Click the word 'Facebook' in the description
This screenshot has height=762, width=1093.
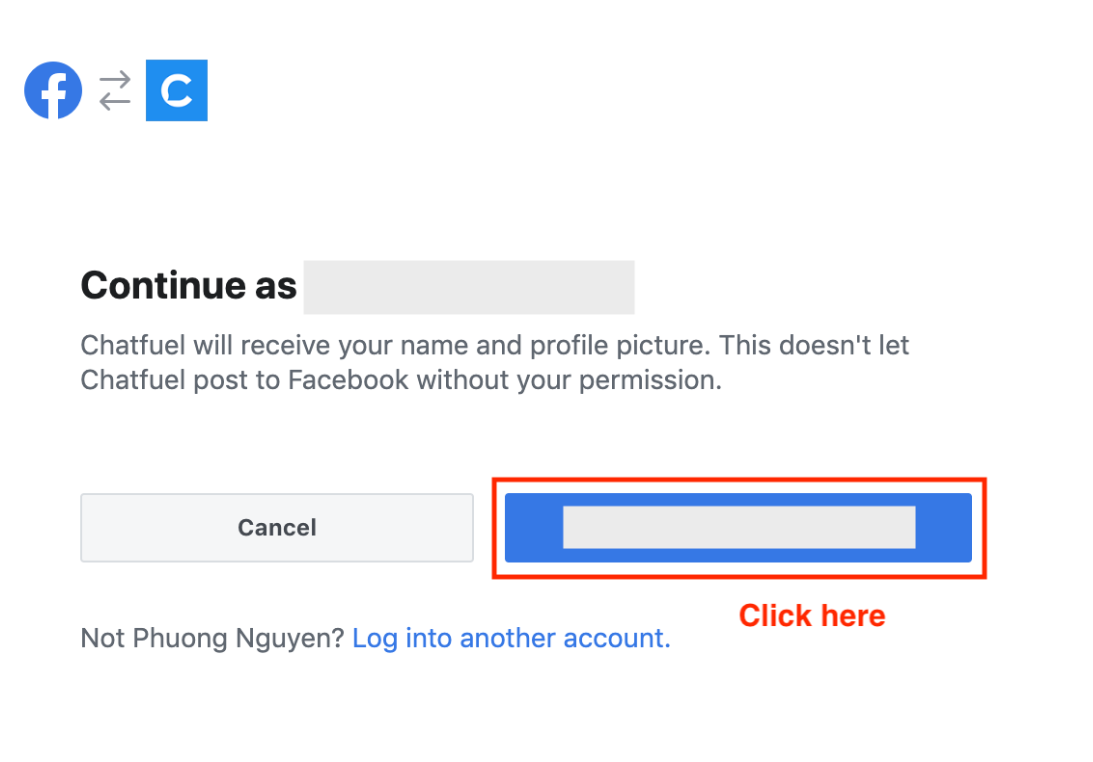[348, 381]
